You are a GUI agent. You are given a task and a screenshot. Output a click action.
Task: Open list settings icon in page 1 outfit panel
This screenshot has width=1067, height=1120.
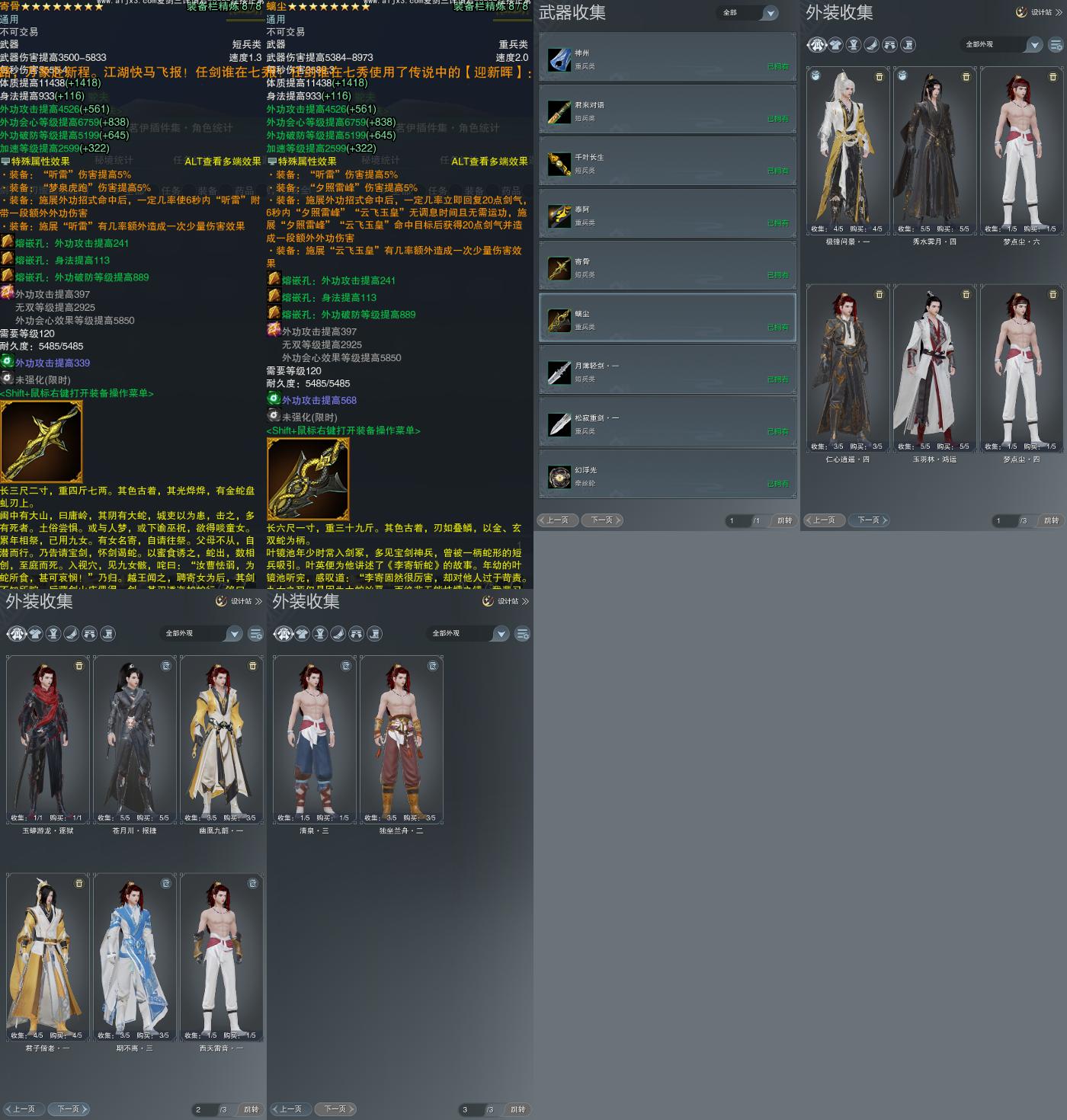(1056, 45)
